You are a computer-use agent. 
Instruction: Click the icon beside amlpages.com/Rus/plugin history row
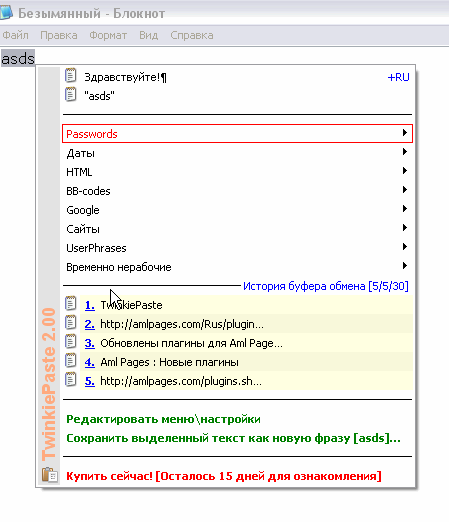click(x=70, y=322)
